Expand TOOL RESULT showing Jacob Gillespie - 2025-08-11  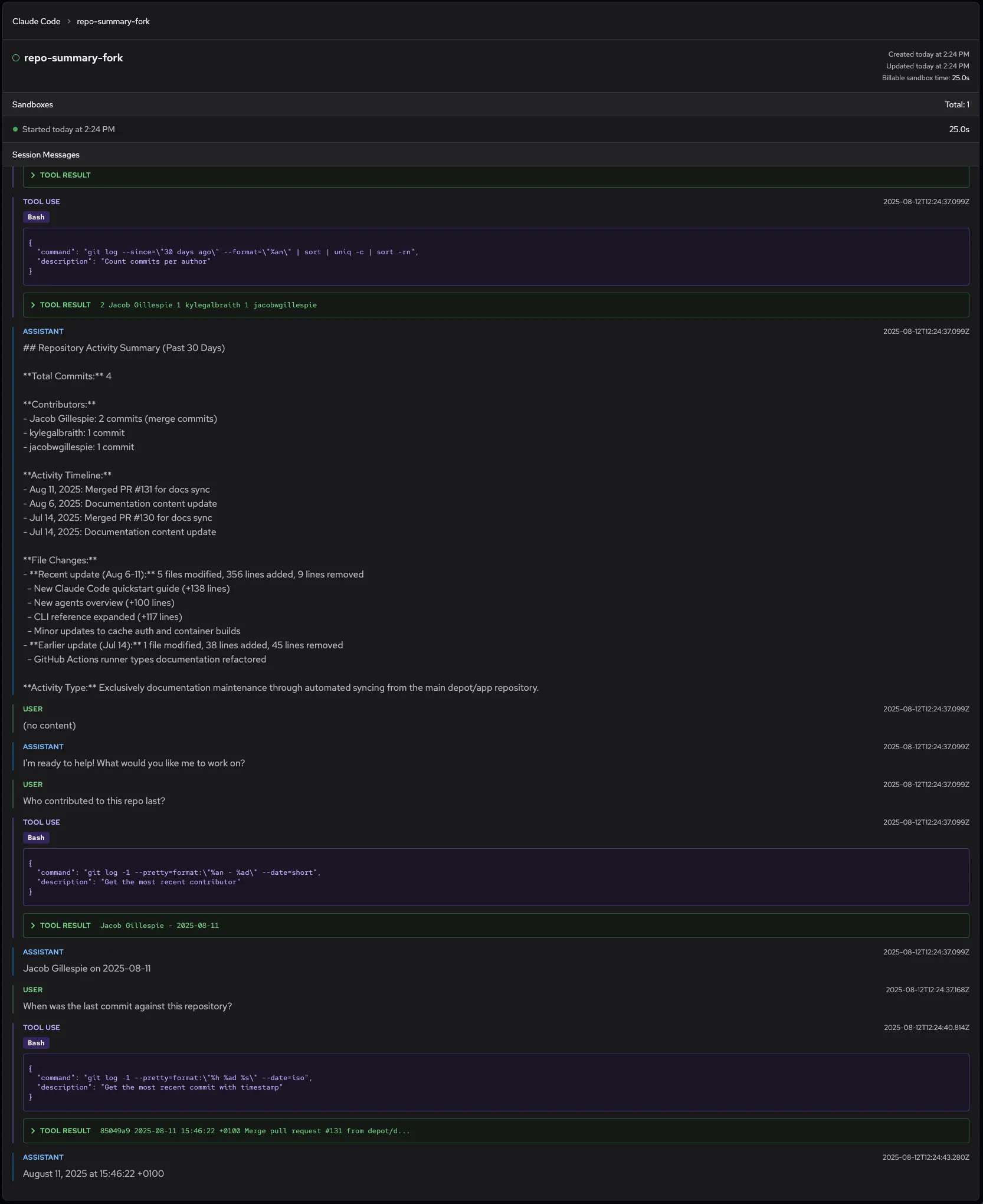pyautogui.click(x=65, y=926)
